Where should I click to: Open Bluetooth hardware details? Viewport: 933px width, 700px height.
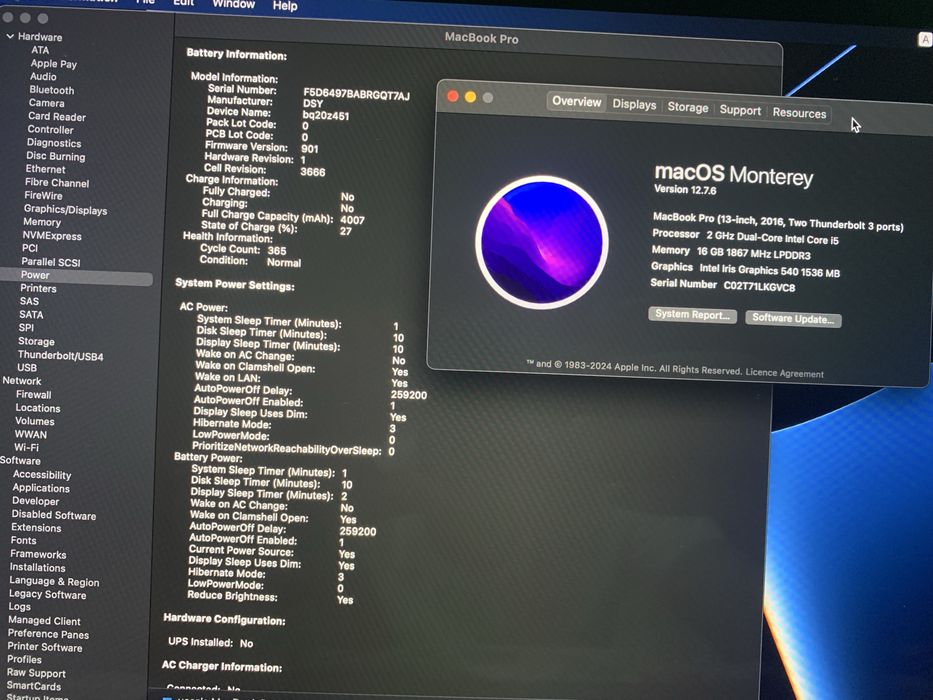click(x=52, y=90)
